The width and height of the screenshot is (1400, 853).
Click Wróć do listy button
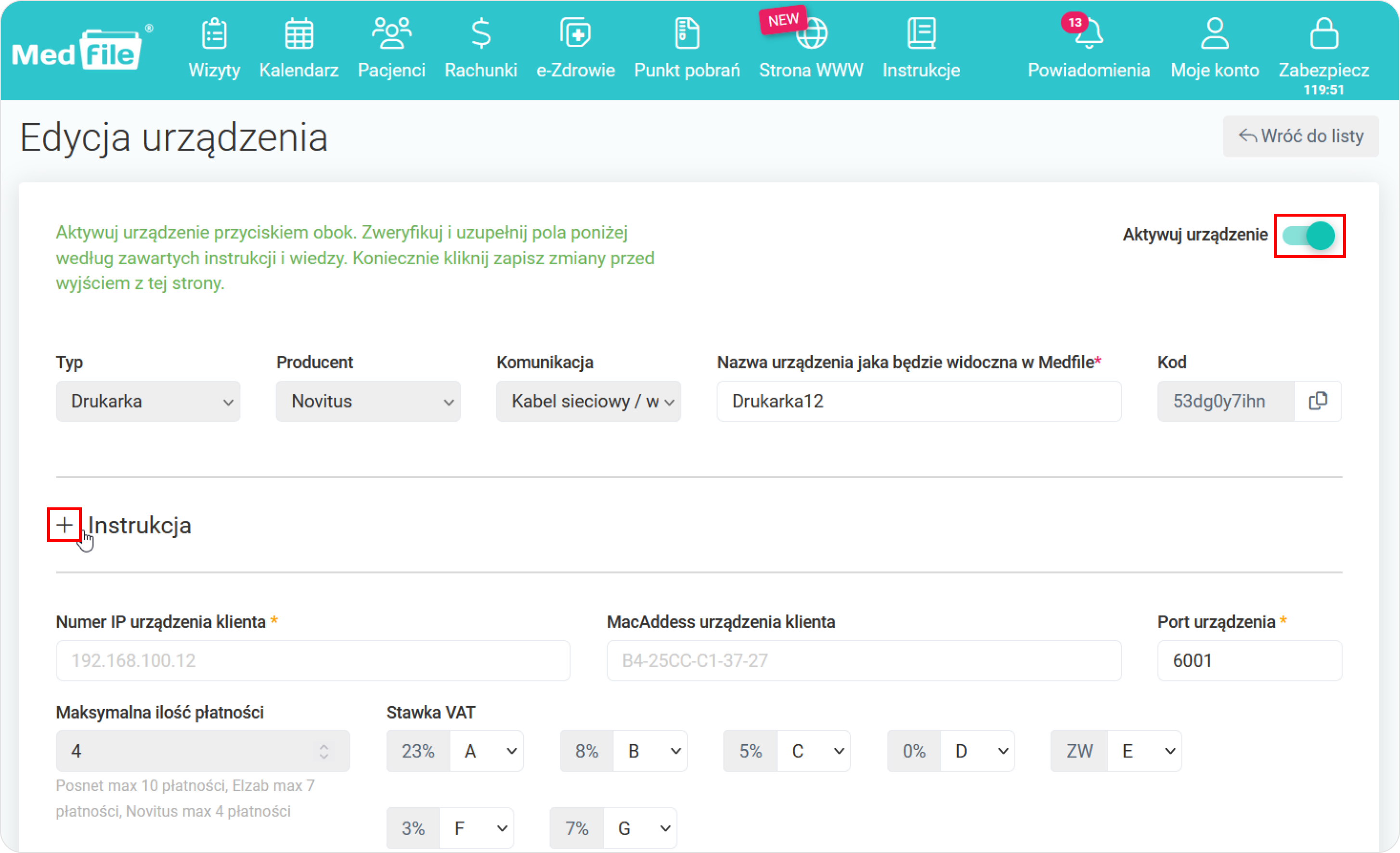1300,136
